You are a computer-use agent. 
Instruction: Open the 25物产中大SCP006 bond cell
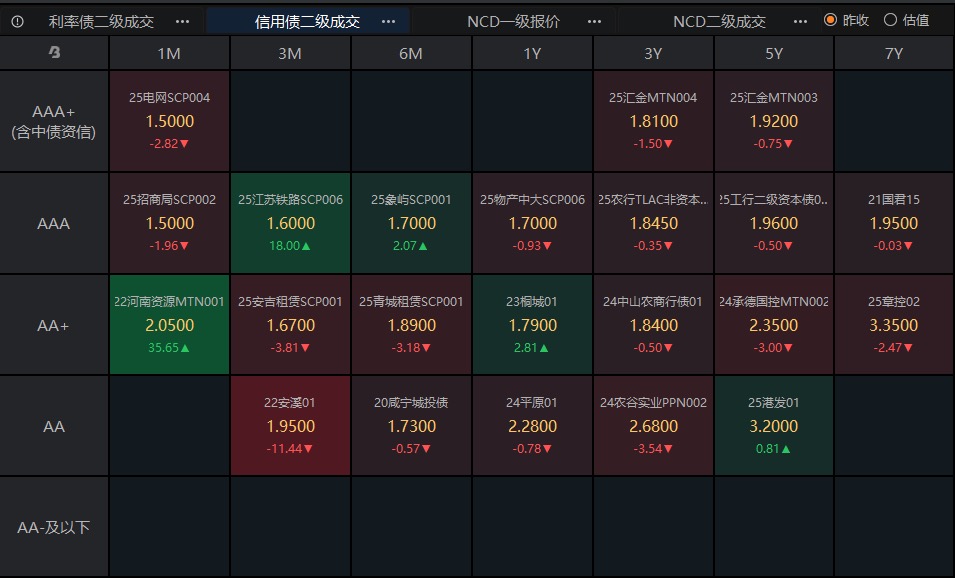[x=532, y=224]
